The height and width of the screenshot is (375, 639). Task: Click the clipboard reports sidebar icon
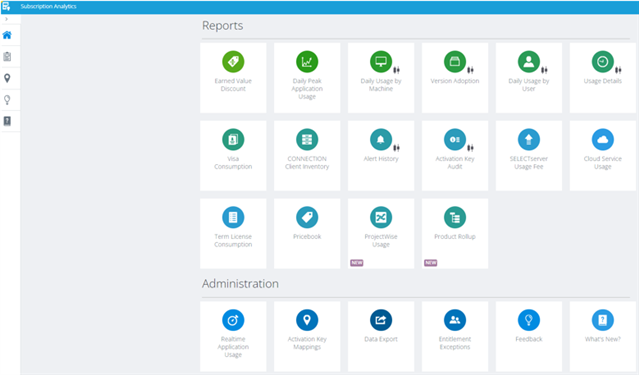point(7,57)
